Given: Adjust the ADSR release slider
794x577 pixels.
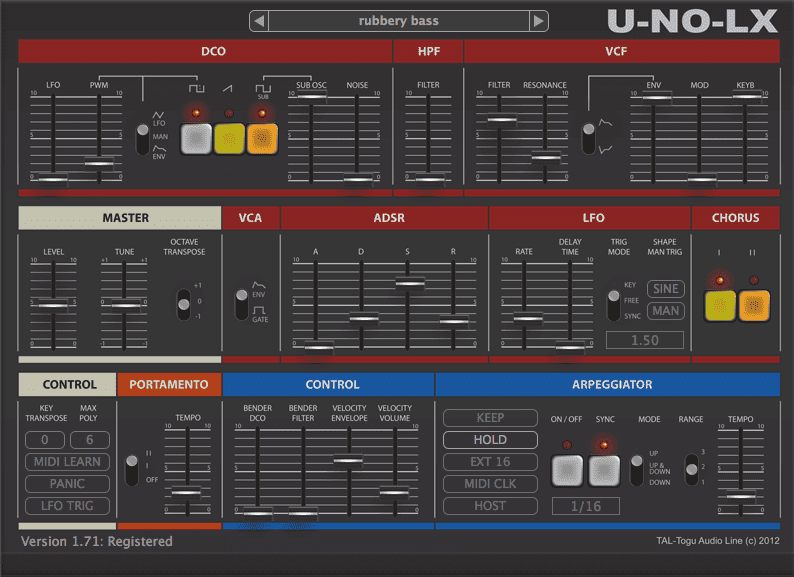Looking at the screenshot, I should pos(454,321).
